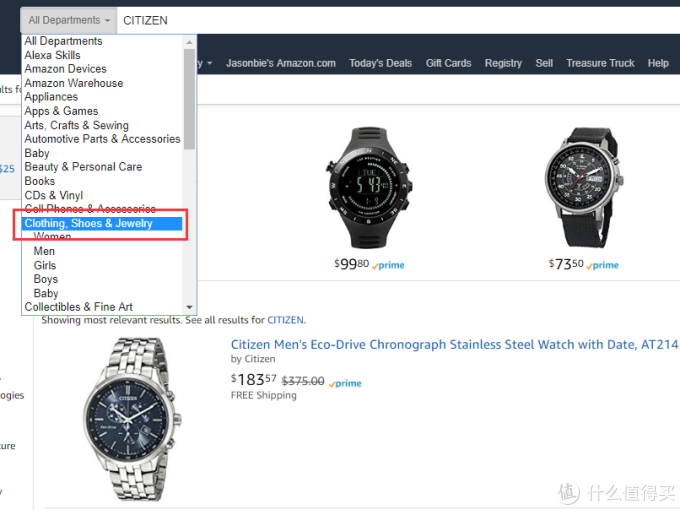Choose Automotive Parts & Accessories
The image size is (680, 510).
pos(102,139)
